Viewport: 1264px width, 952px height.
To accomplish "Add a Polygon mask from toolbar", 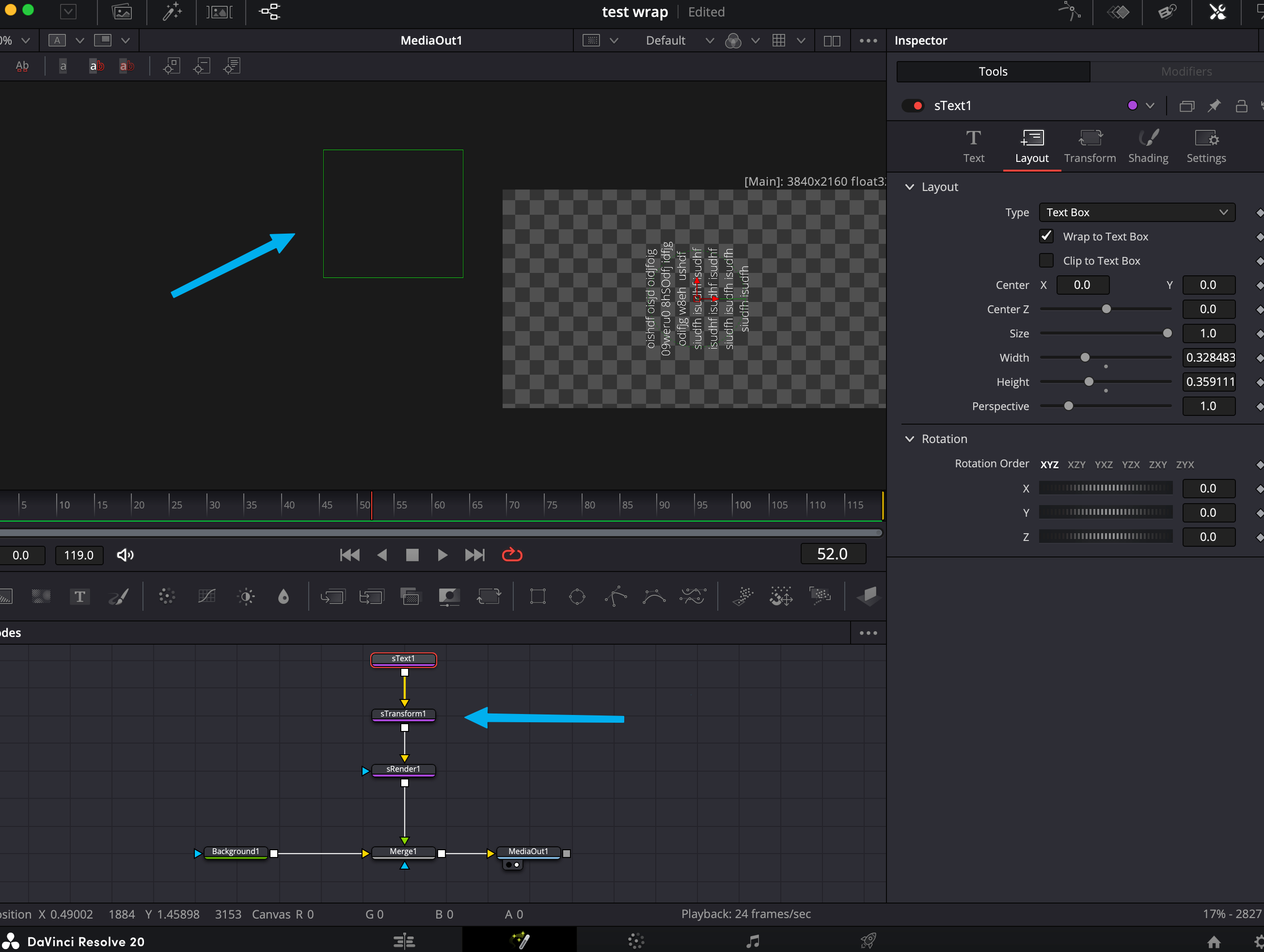I will 616,597.
